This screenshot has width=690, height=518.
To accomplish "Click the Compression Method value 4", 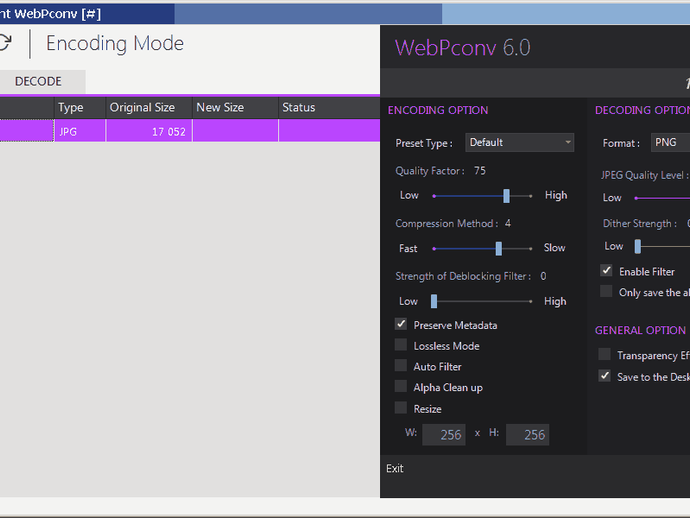I will point(508,224).
